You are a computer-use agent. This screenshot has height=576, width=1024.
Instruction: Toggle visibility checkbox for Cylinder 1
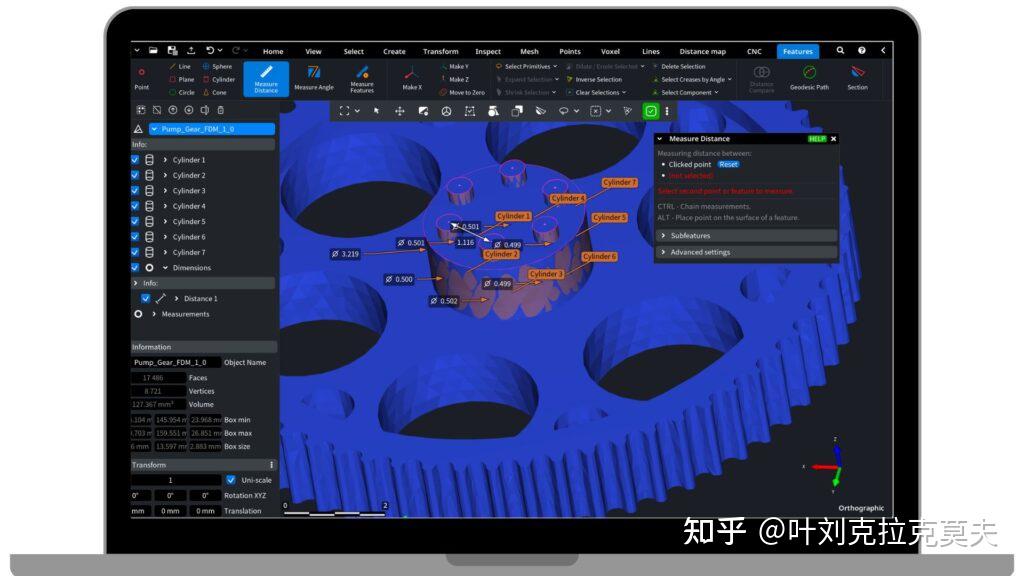coord(135,159)
